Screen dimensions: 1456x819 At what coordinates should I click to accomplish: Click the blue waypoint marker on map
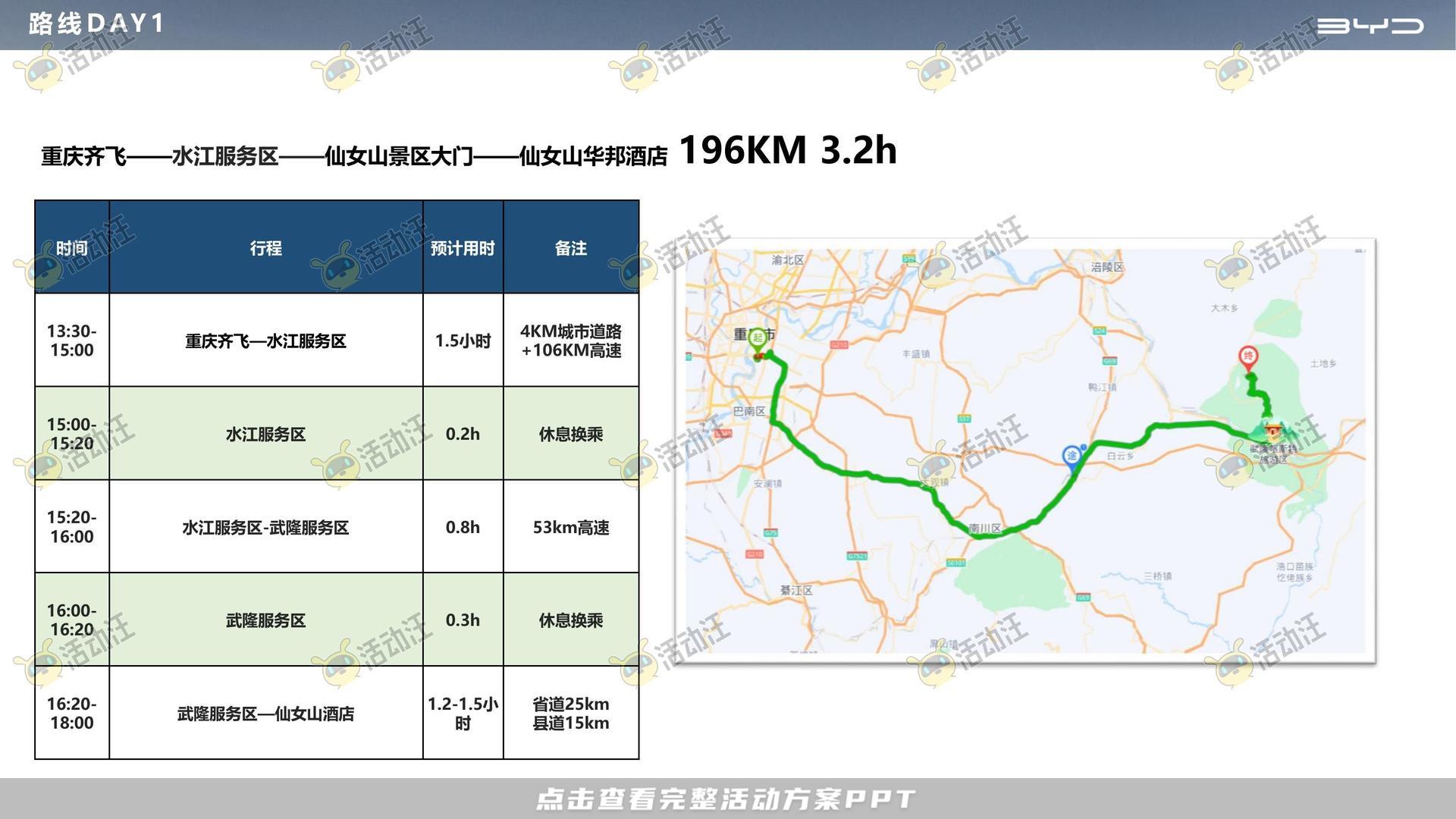1072,457
